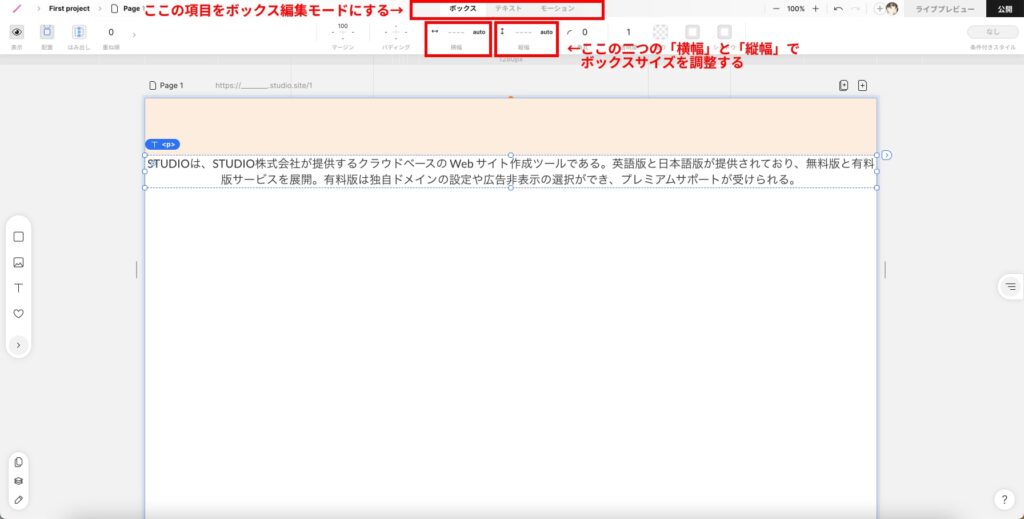
Task: Open the pages panel icon bottom left
Action: tap(18, 462)
